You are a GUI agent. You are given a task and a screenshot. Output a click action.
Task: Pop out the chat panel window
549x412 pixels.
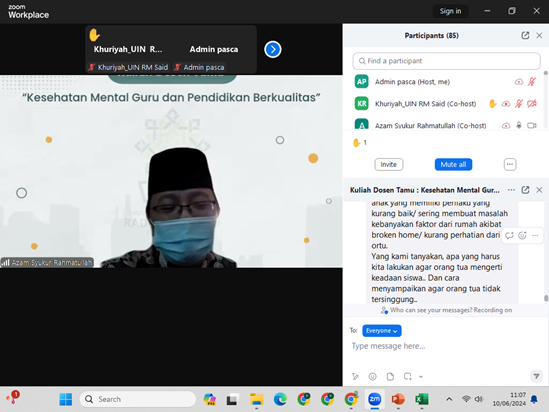point(525,190)
